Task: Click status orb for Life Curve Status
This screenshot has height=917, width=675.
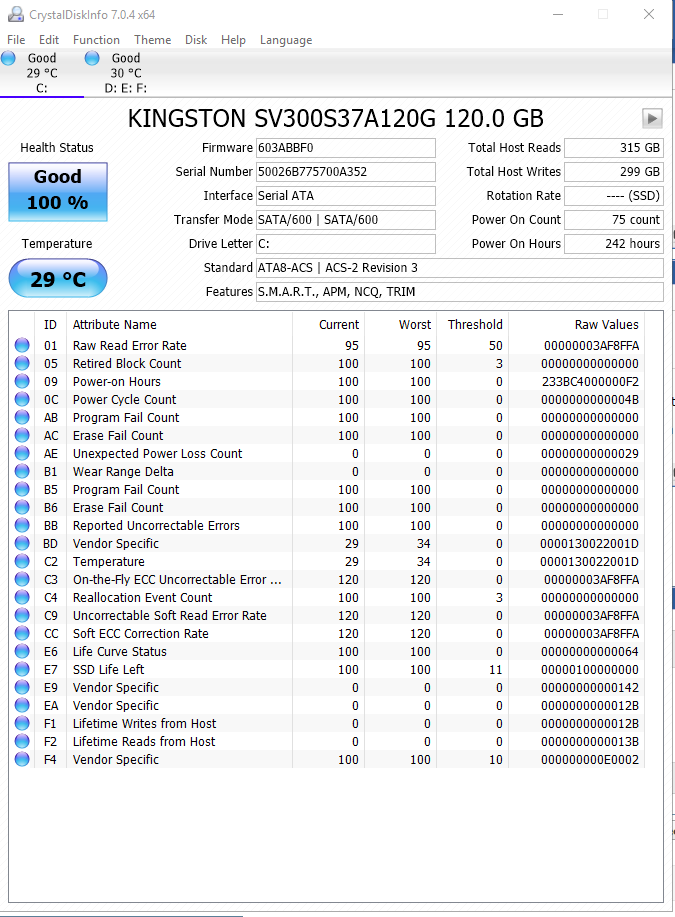Action: pos(22,651)
